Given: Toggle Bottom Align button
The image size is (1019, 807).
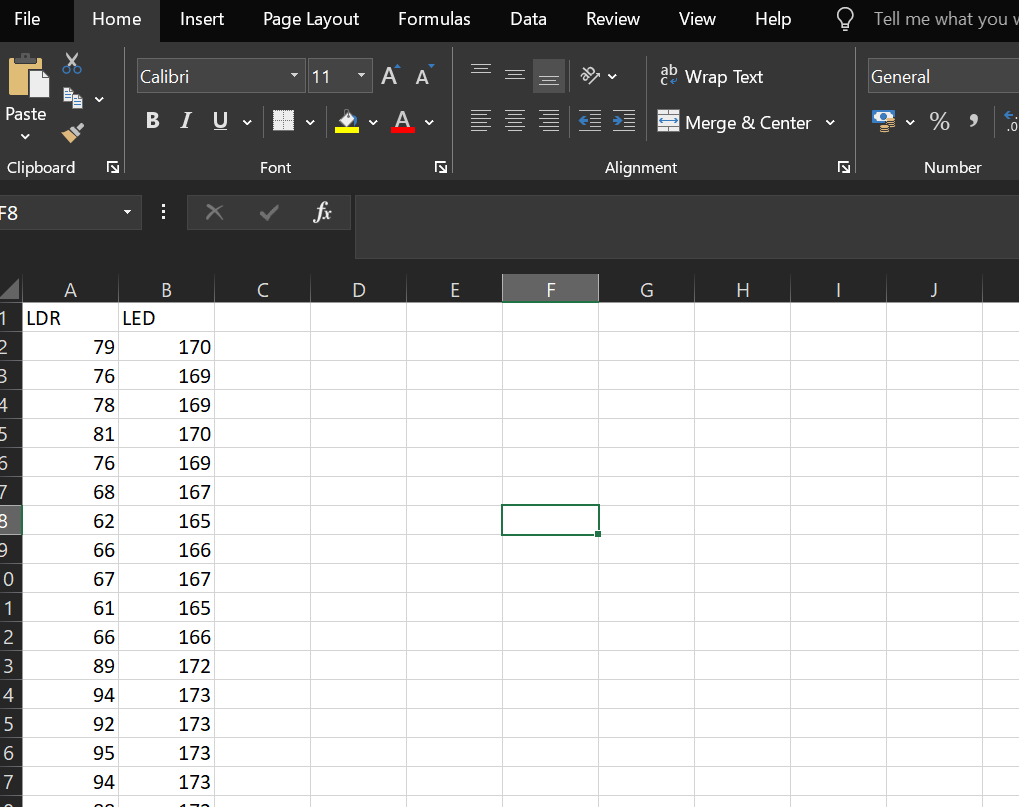Looking at the screenshot, I should tap(548, 76).
